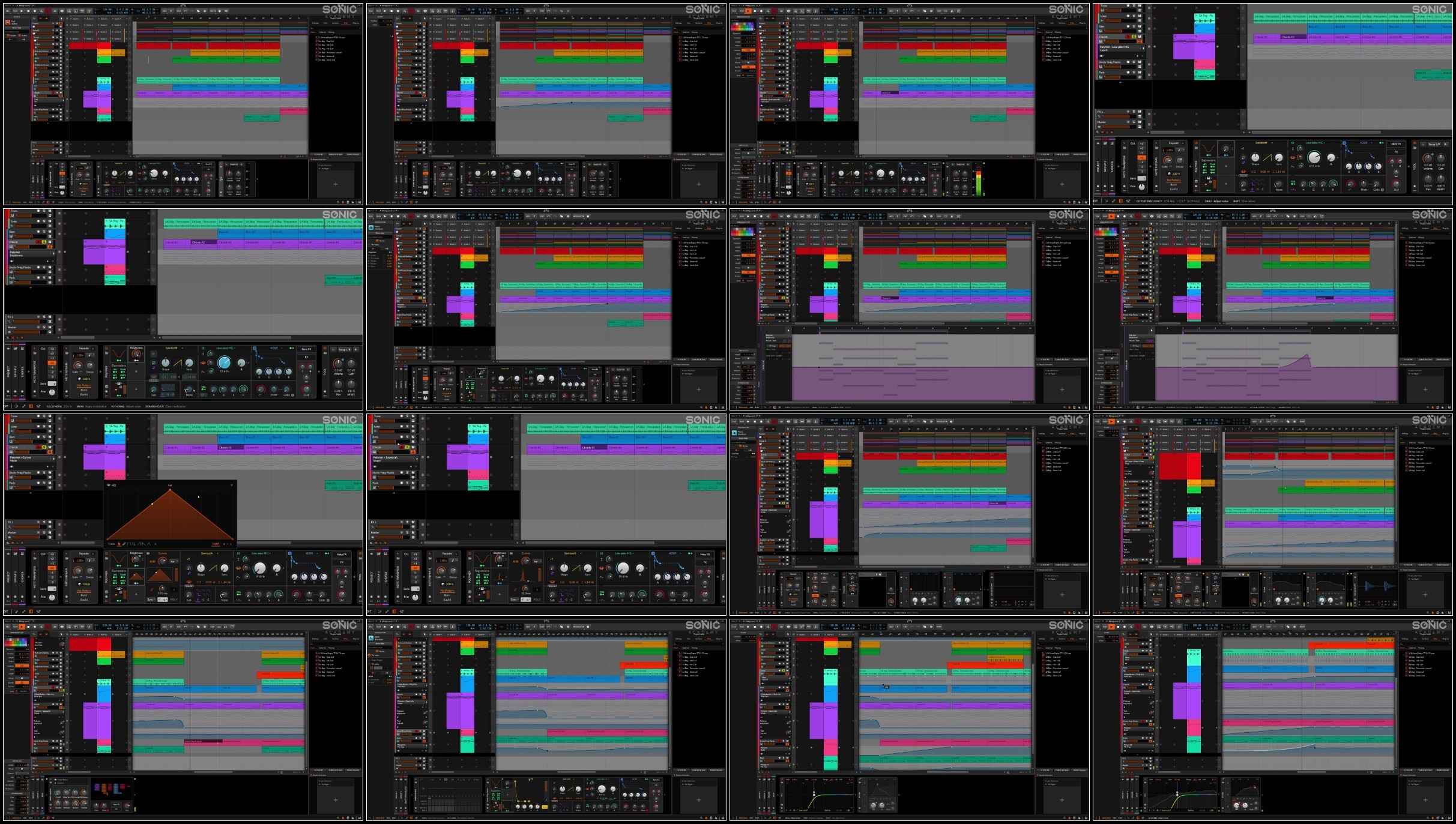The width and height of the screenshot is (1456, 824).
Task: Select the pointer tool in the curve editor popup
Action: 119,544
